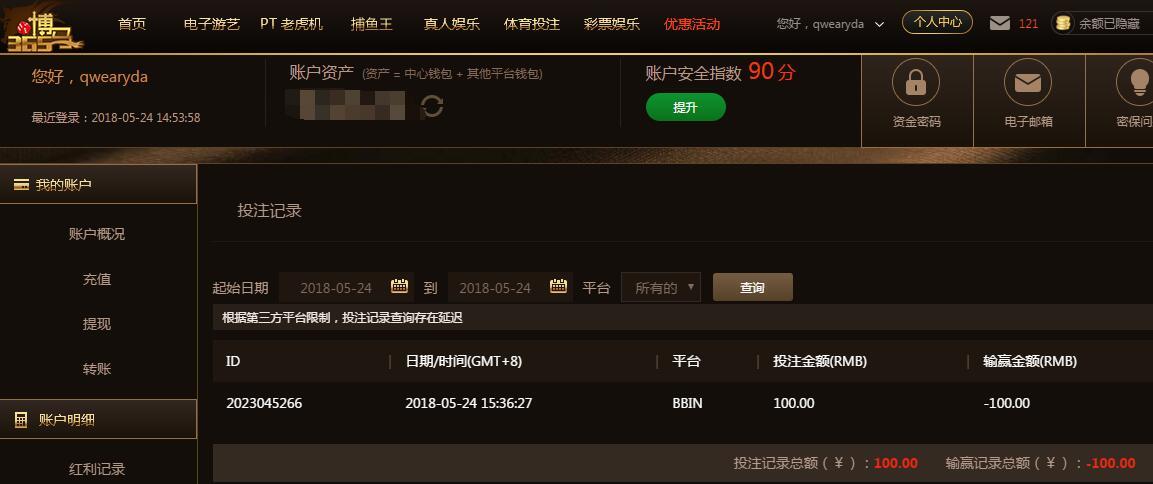This screenshot has height=484, width=1153.
Task: Expand the qwearyda user dropdown arrow
Action: (879, 24)
